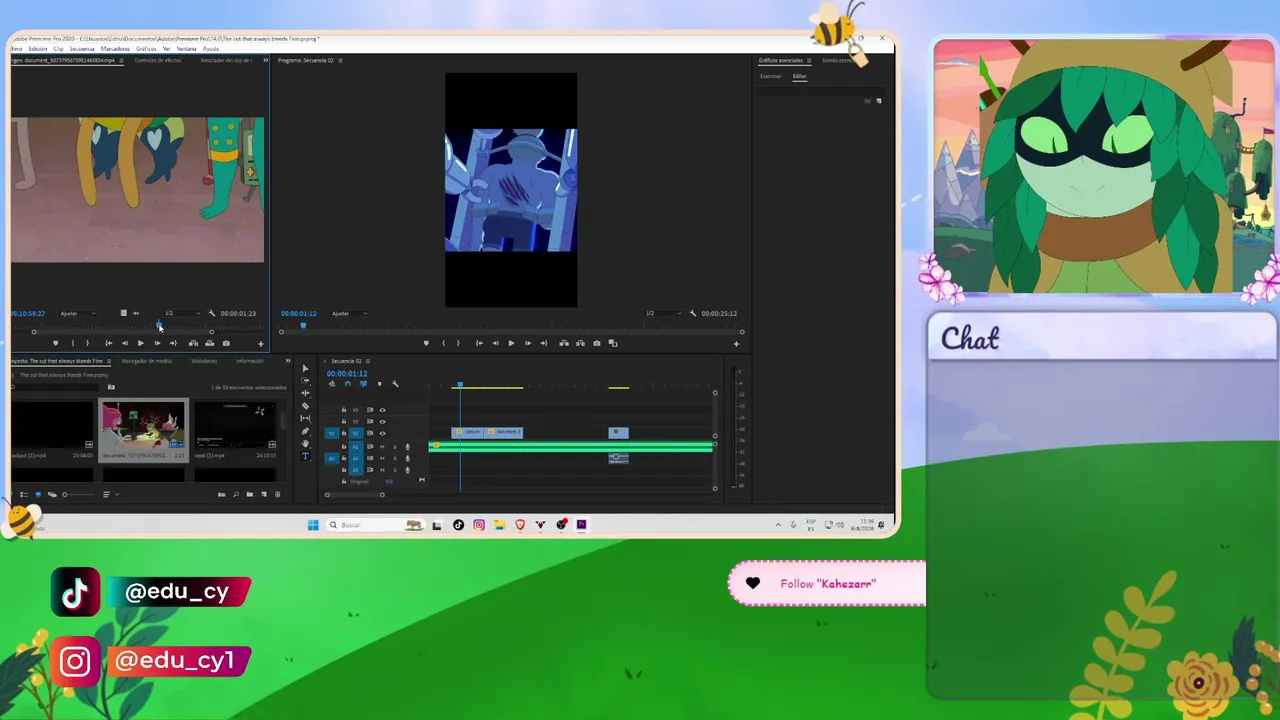Select the Slip tool
This screenshot has width=1280, height=720.
point(306,418)
